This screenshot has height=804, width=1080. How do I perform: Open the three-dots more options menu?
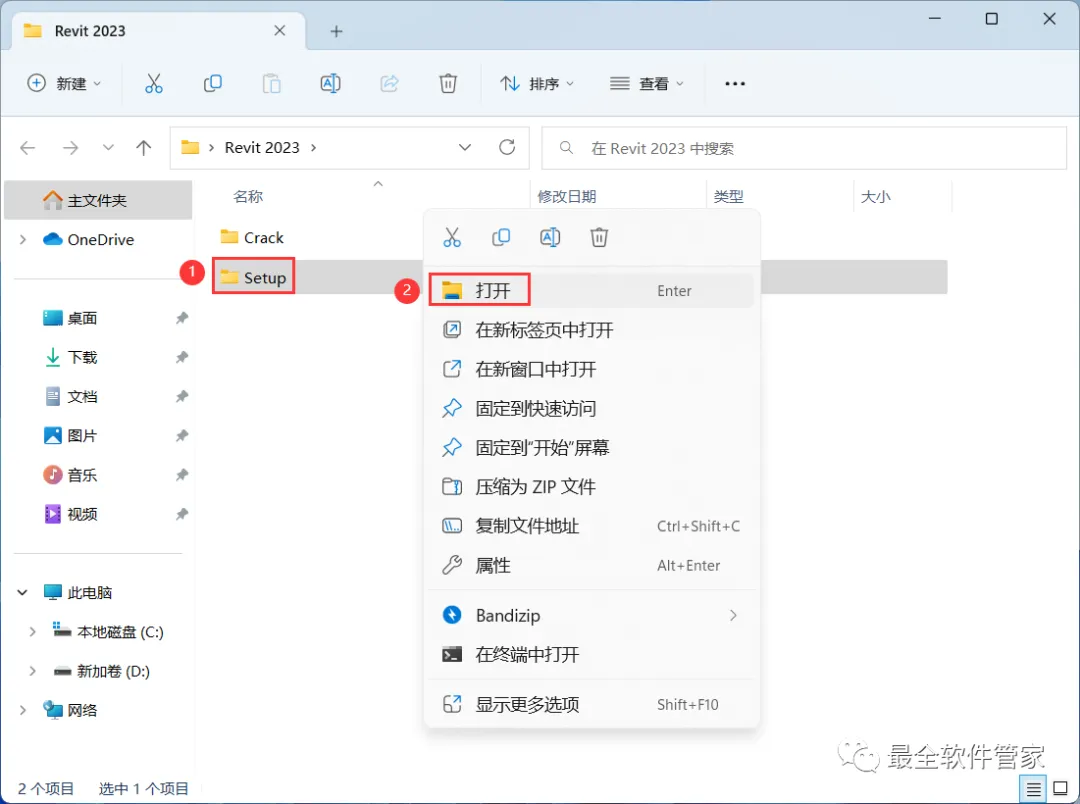[735, 83]
